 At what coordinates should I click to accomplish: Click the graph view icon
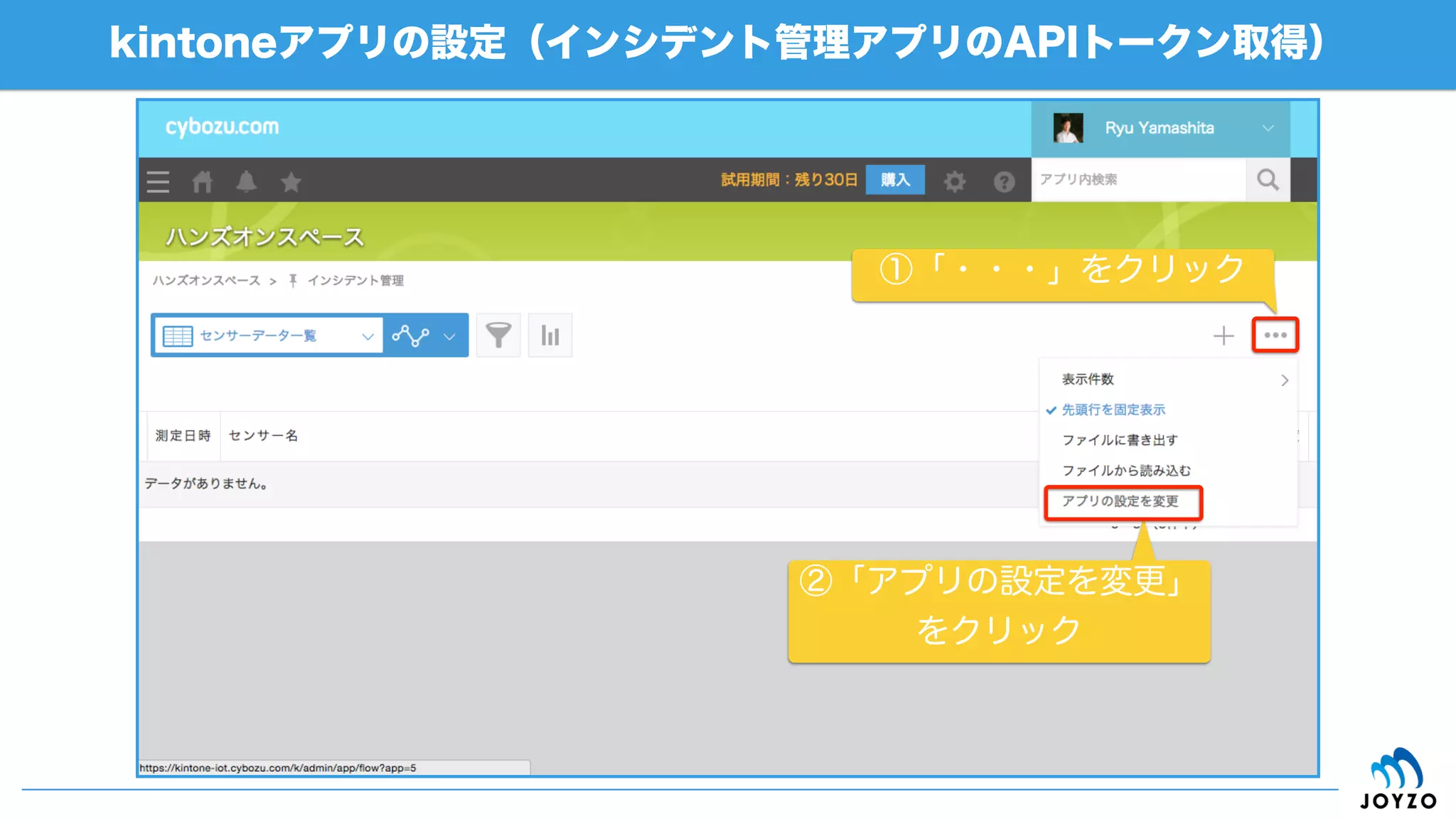coord(411,336)
